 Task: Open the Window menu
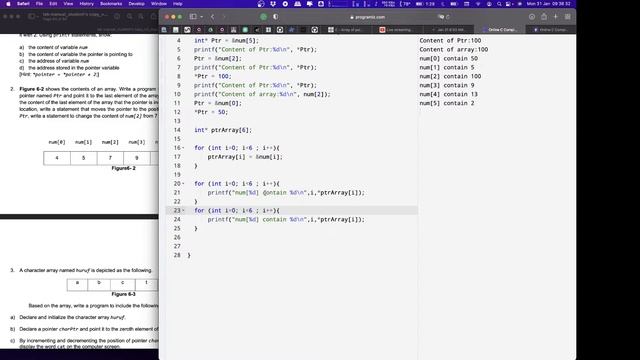159,4
